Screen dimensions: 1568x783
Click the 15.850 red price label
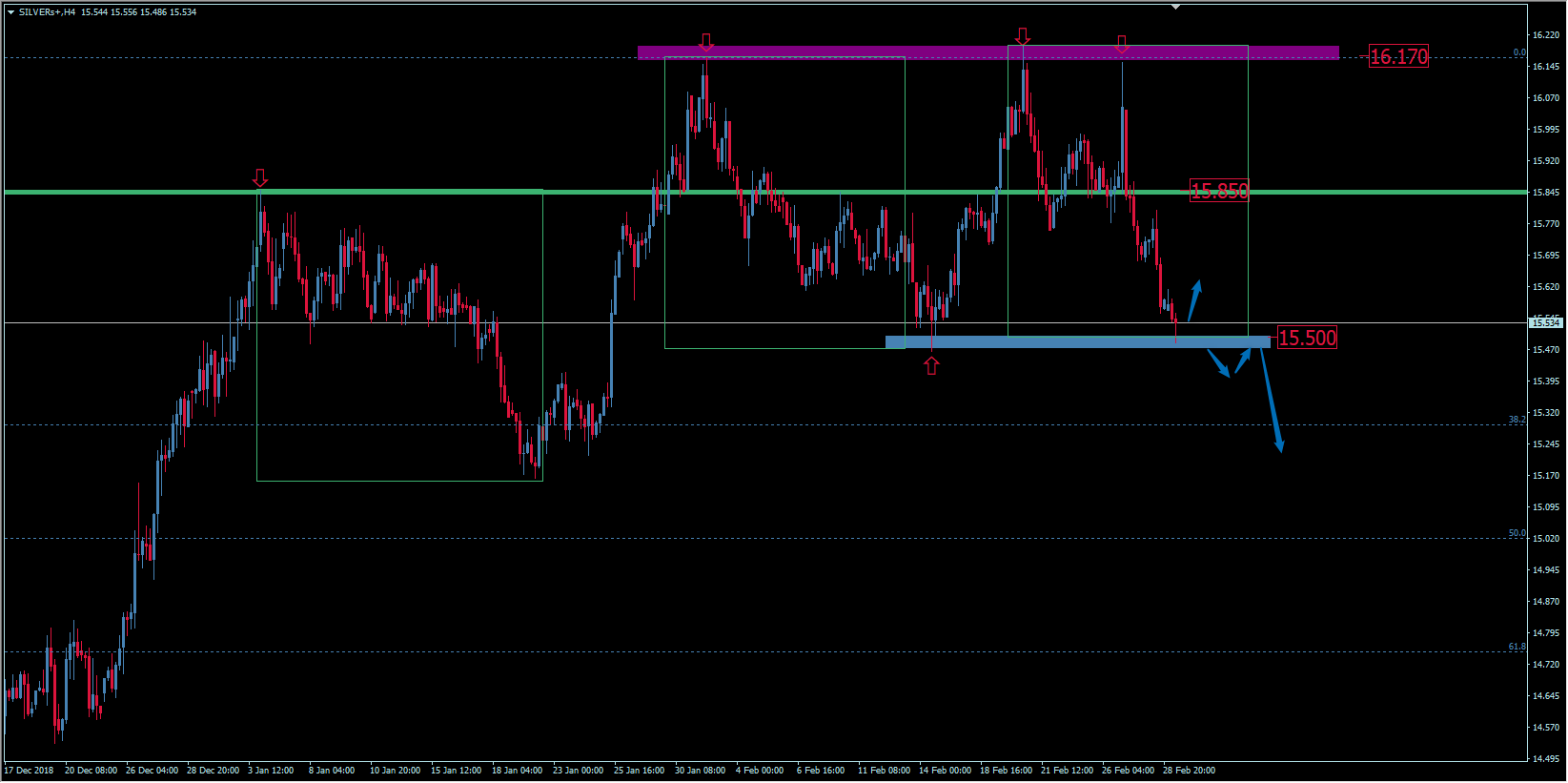click(1218, 191)
